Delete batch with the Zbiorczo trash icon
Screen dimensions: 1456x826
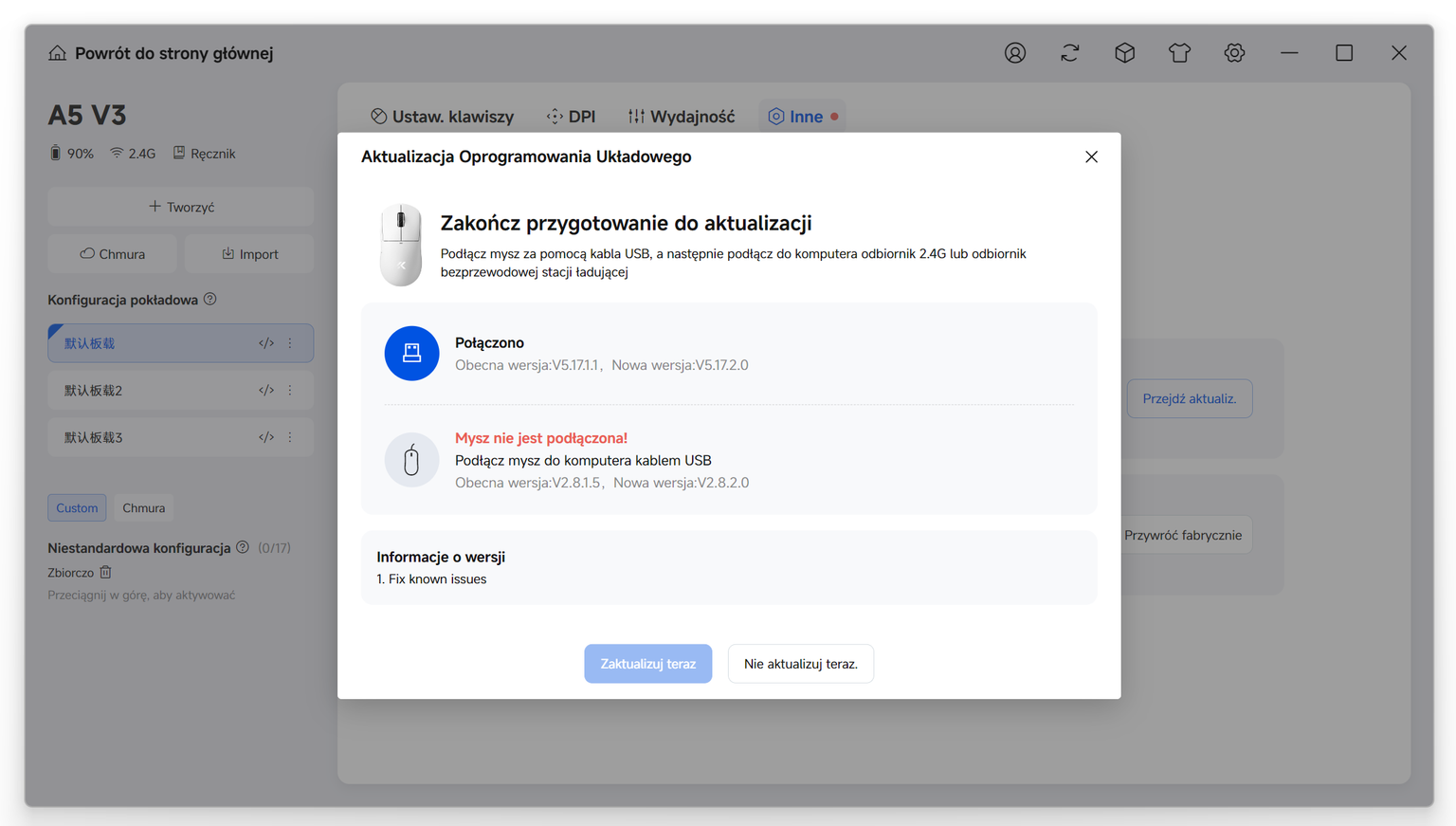[x=105, y=572]
